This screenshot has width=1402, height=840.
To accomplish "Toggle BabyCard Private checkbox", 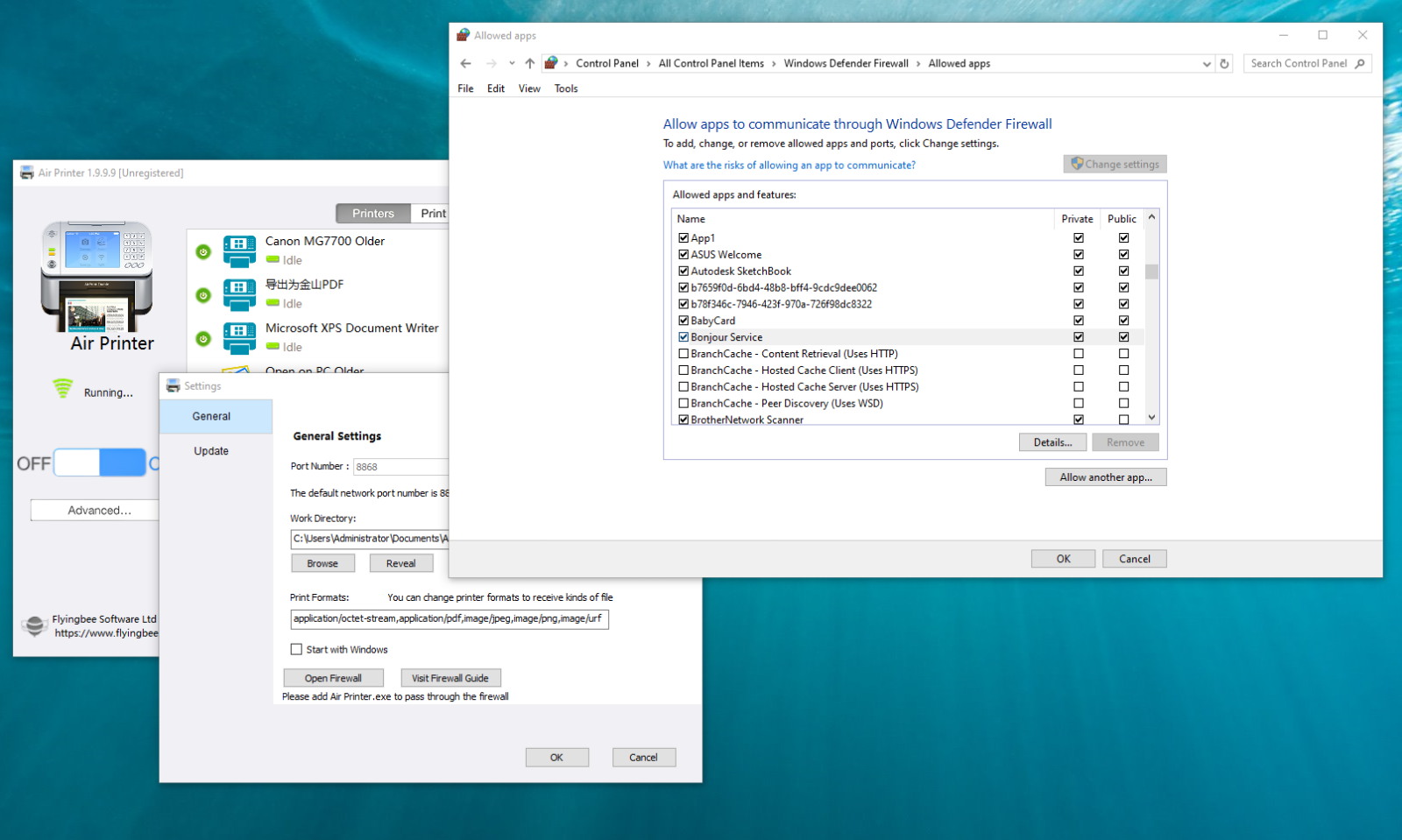I will [x=1079, y=321].
